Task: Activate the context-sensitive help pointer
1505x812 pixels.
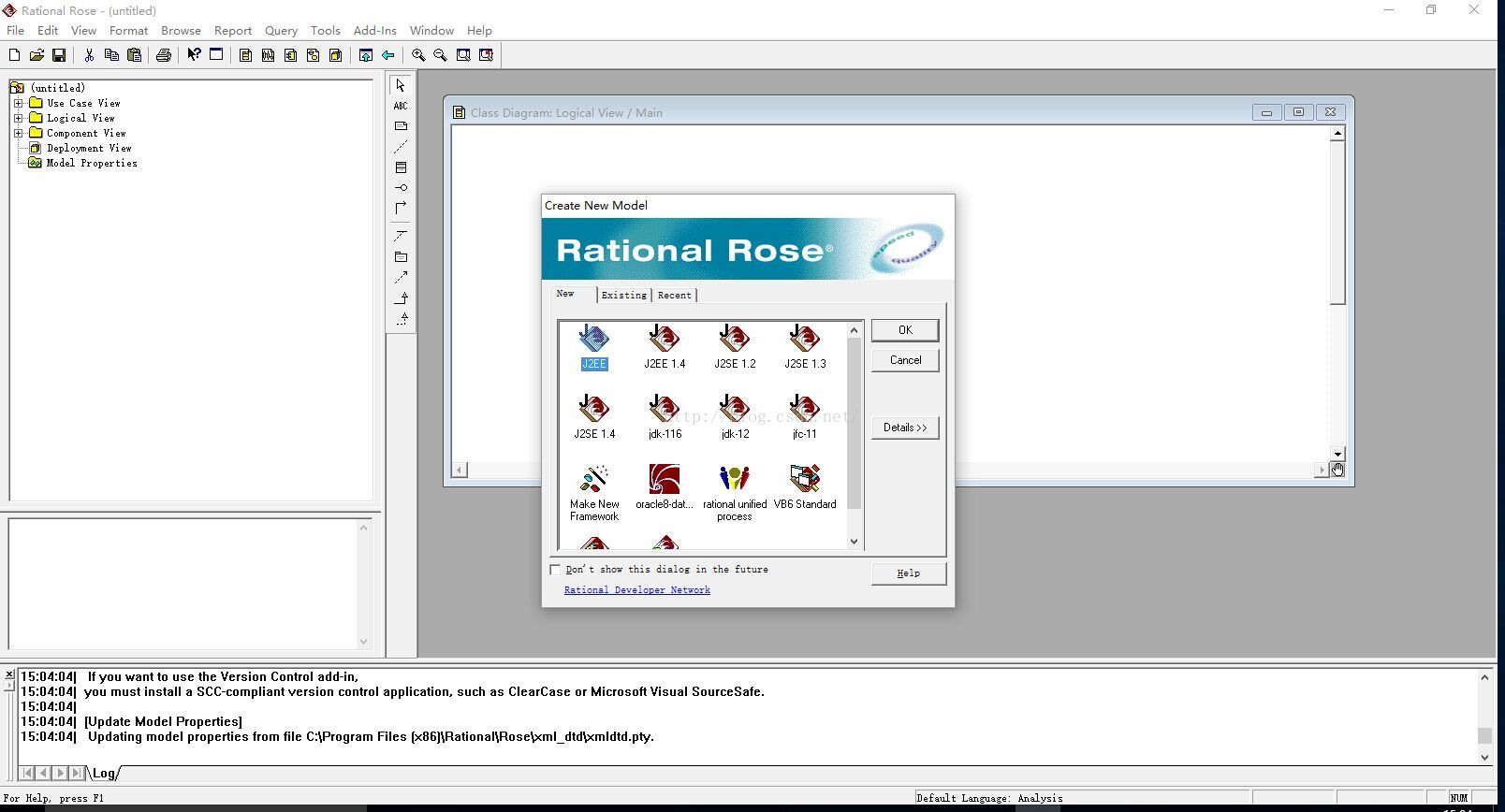Action: tap(194, 55)
